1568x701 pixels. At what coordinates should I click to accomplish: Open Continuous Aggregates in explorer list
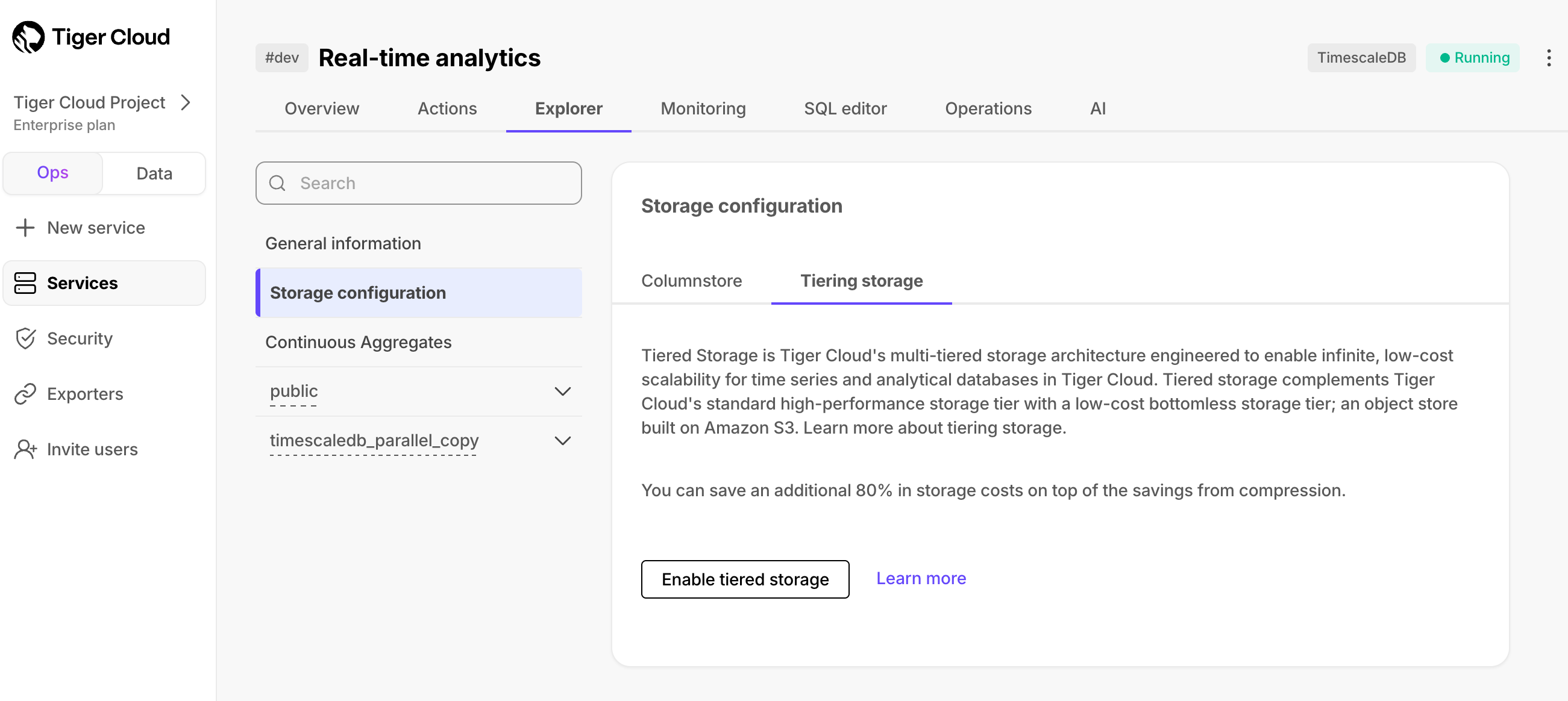point(419,342)
